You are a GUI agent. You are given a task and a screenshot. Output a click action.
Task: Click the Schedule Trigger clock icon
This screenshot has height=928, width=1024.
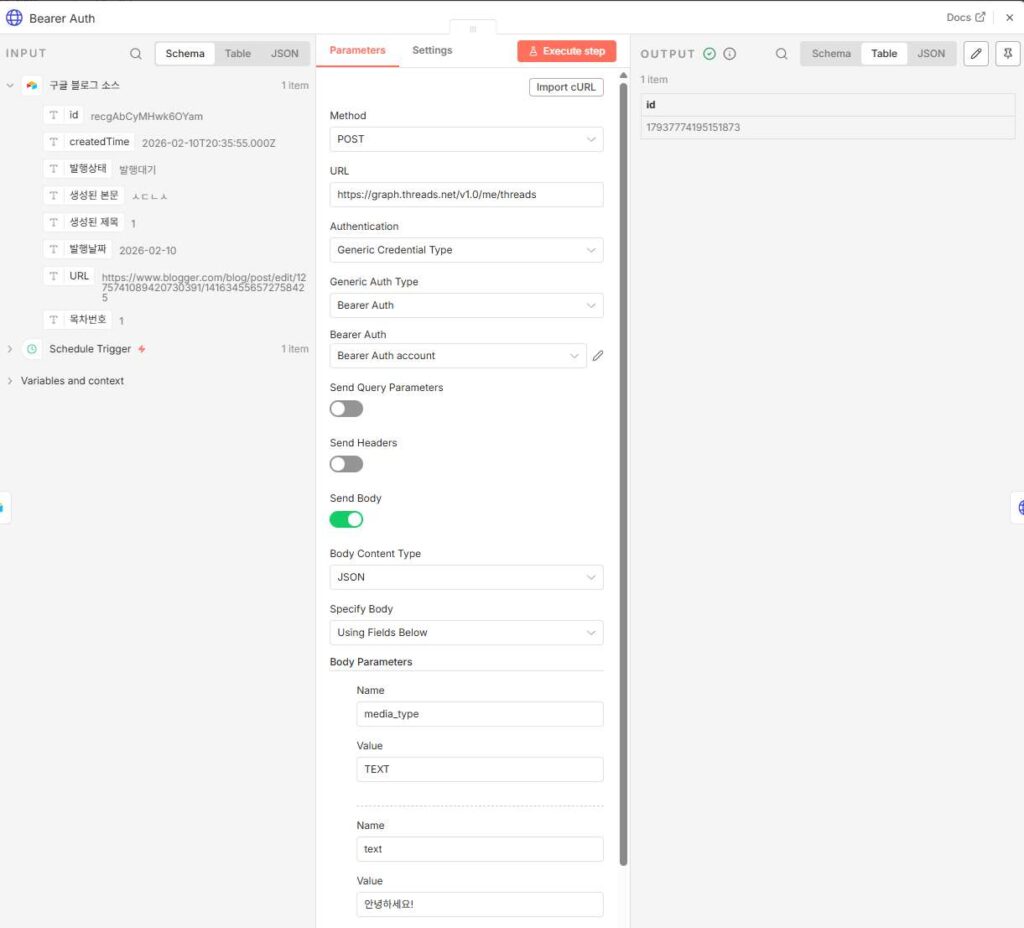(x=32, y=349)
